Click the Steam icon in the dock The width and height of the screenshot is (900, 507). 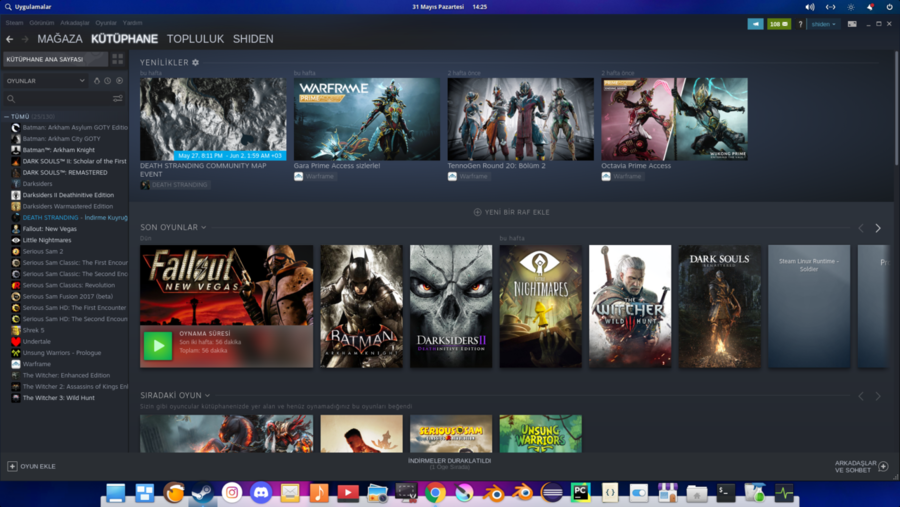(203, 493)
